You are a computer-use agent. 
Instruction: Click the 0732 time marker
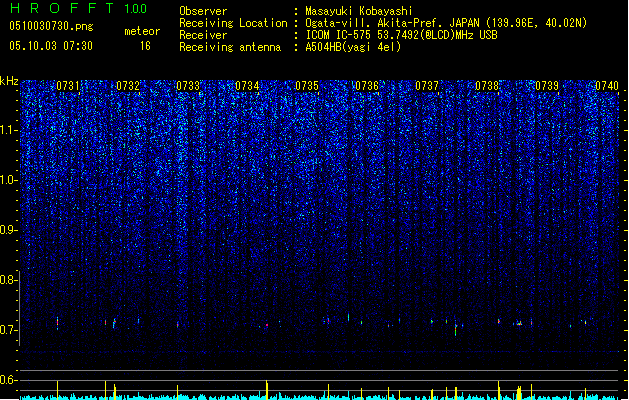click(128, 86)
